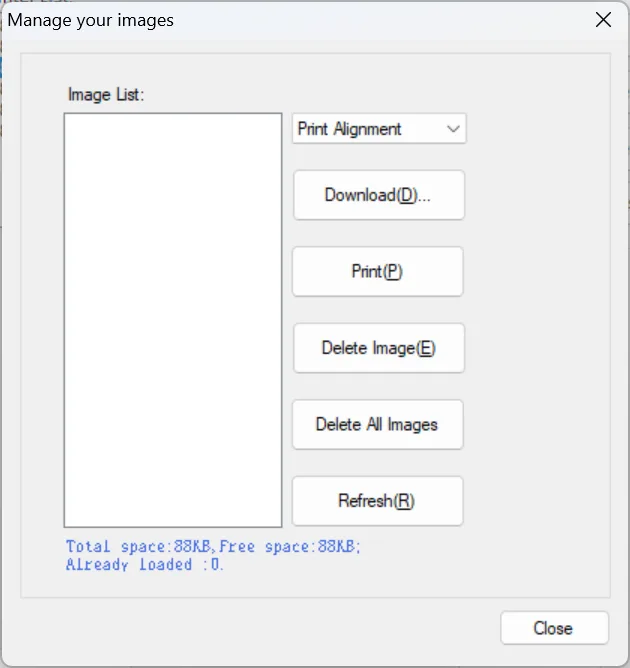Click the 'Free space:88KB' text

(290, 547)
